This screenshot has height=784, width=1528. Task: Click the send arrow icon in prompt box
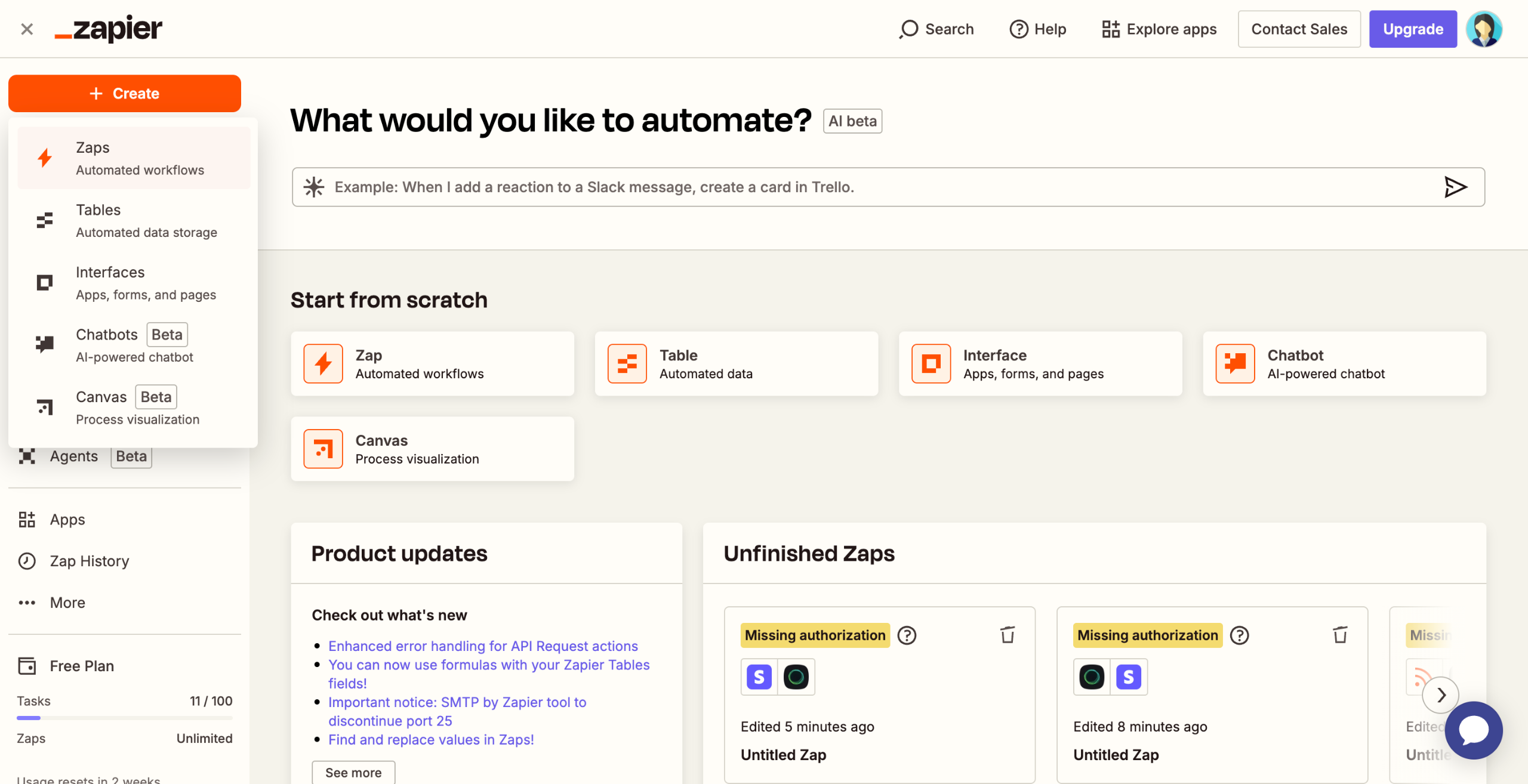[1455, 187]
